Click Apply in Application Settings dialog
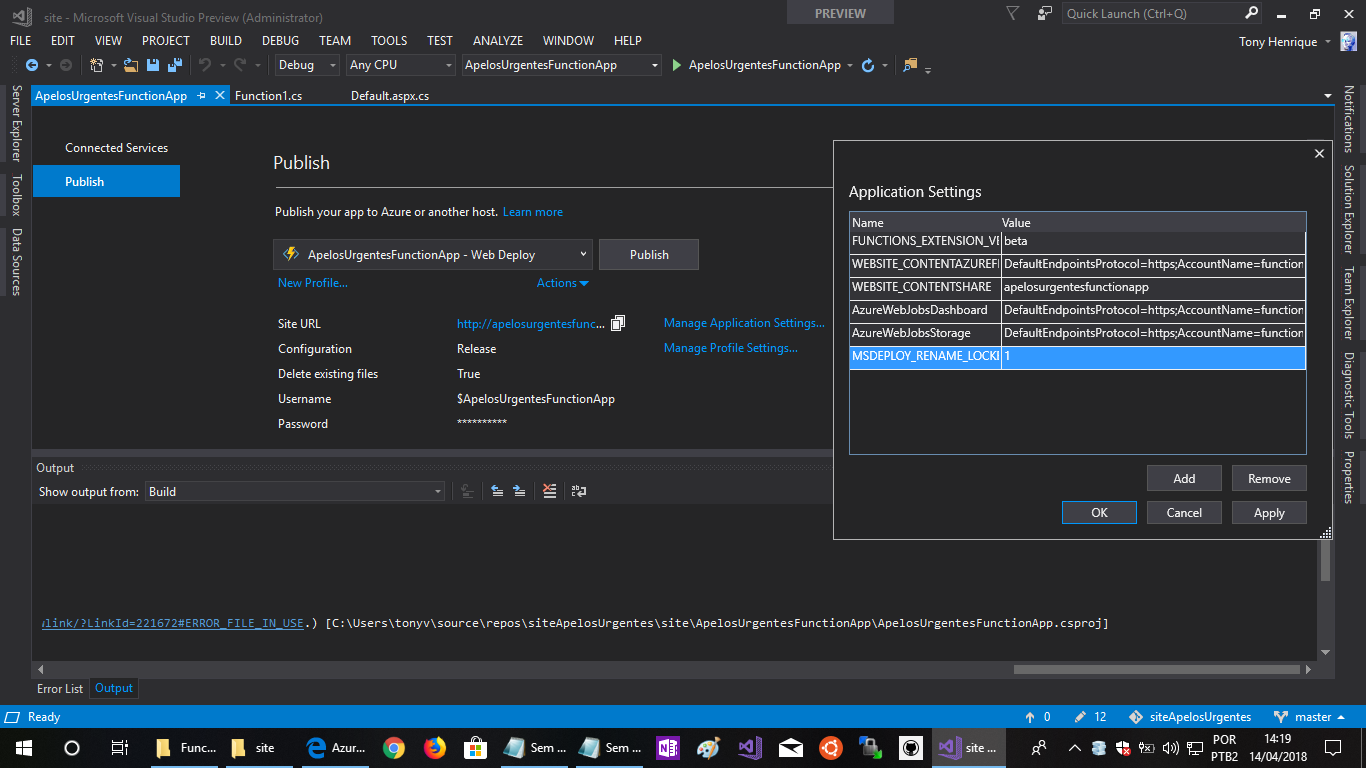This screenshot has height=768, width=1366. [x=1269, y=512]
